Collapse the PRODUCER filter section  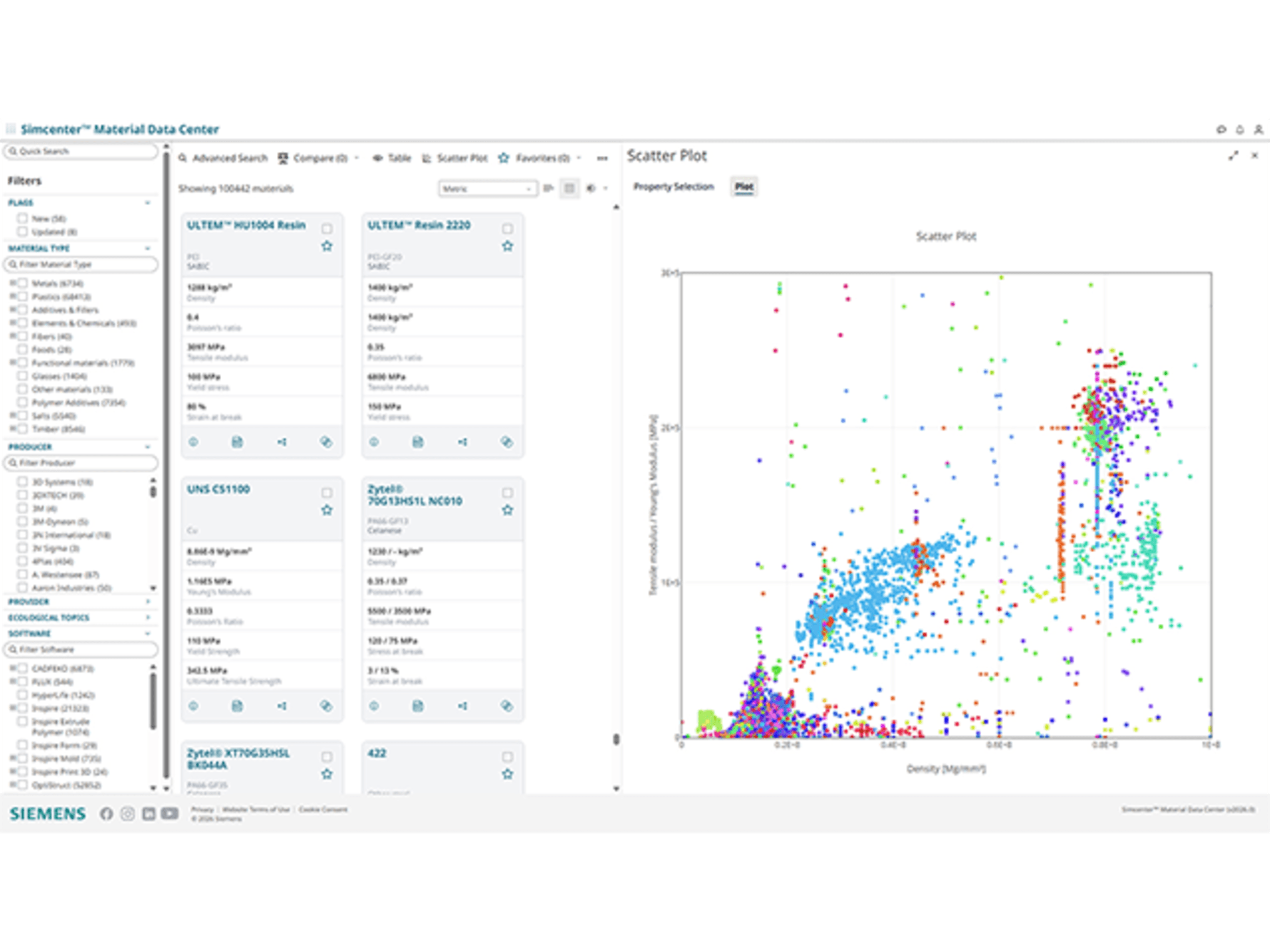(148, 446)
